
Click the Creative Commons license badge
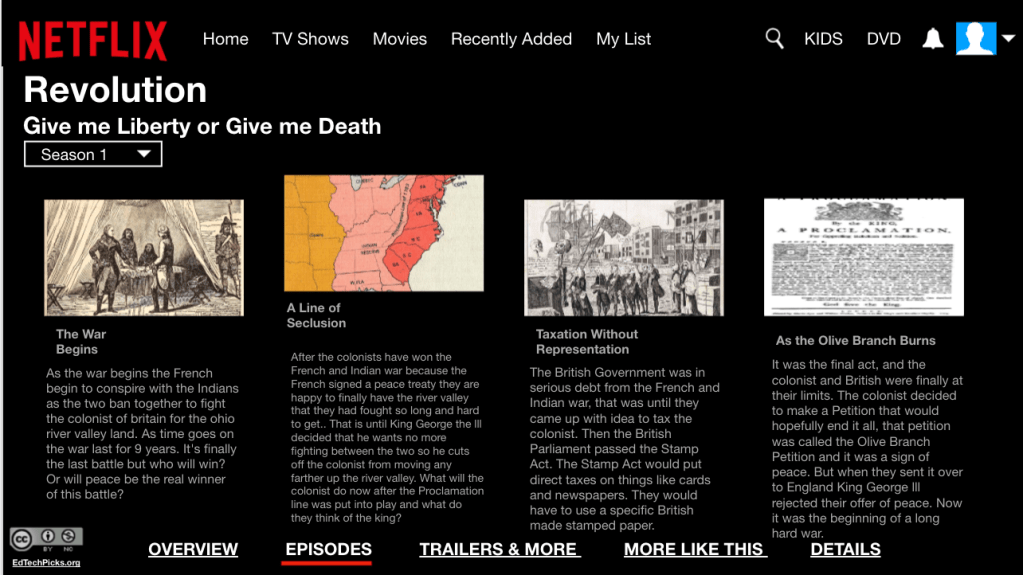pyautogui.click(x=46, y=539)
